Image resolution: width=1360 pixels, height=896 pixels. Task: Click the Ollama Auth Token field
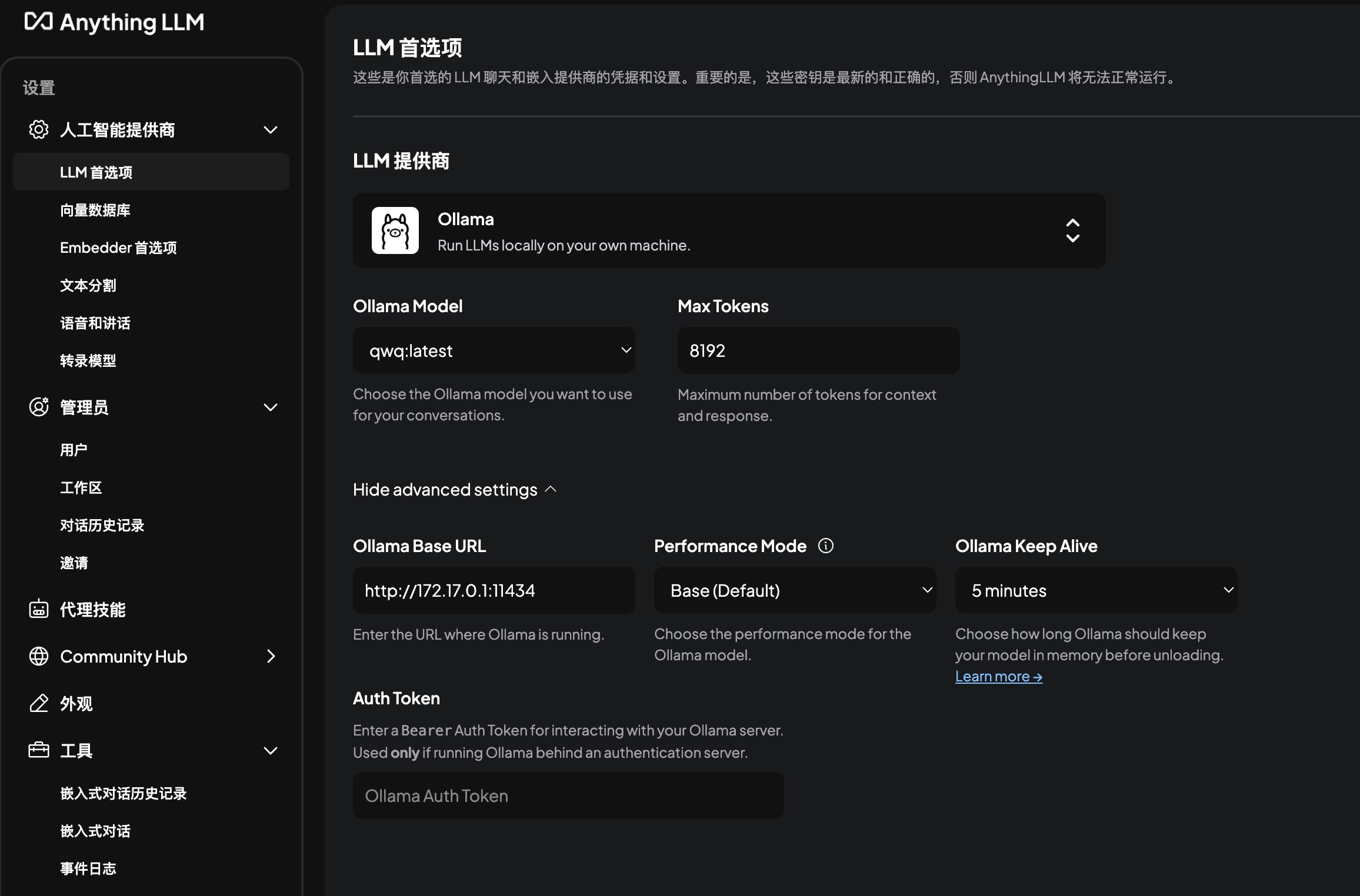click(568, 795)
